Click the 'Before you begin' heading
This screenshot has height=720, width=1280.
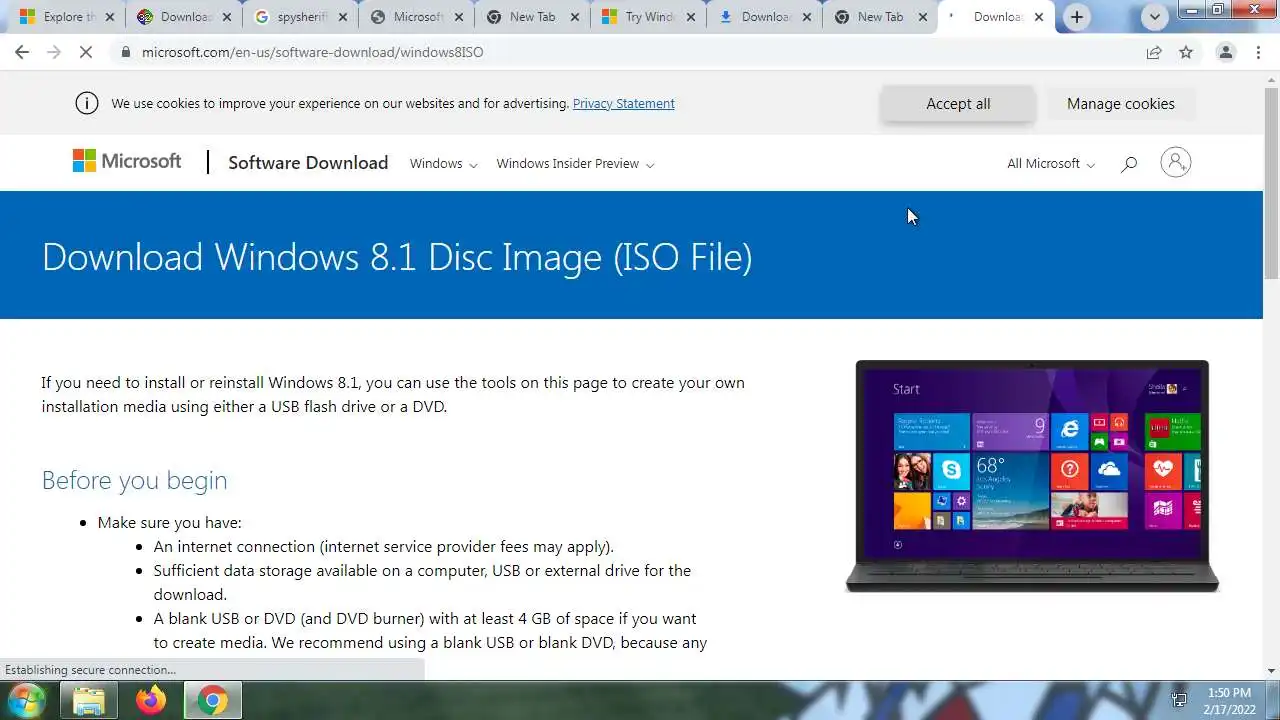coord(134,480)
